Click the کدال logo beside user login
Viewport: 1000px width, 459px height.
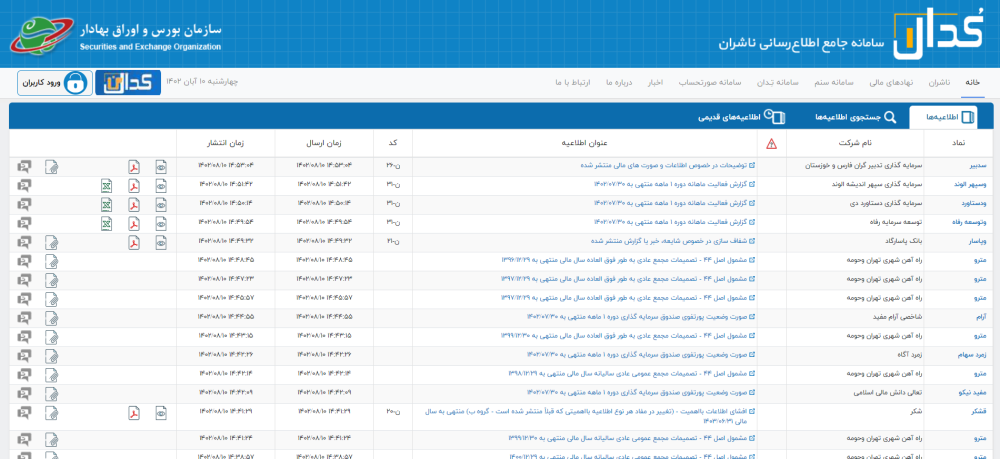click(x=128, y=83)
